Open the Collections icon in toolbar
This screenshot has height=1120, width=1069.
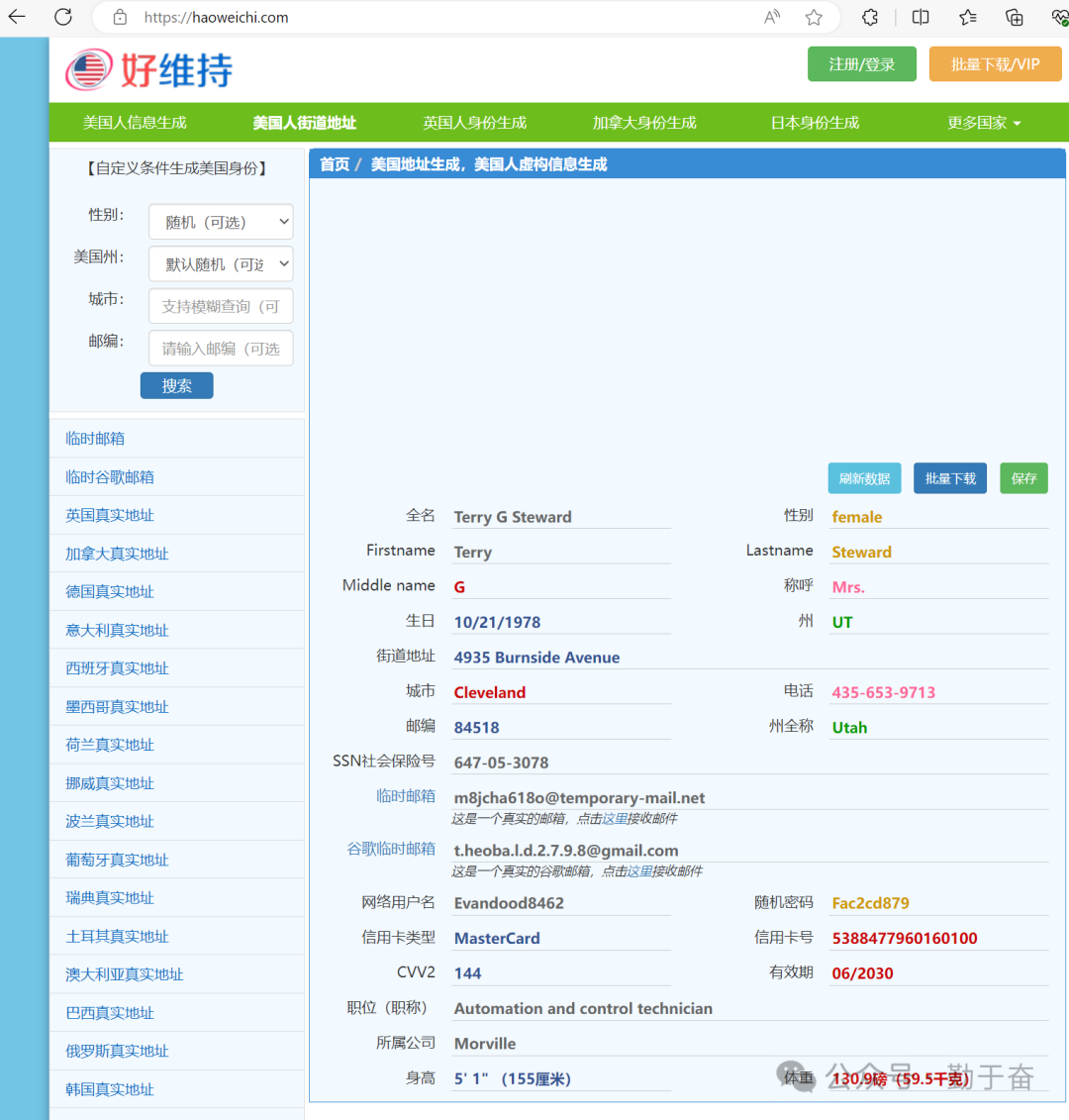[1015, 17]
